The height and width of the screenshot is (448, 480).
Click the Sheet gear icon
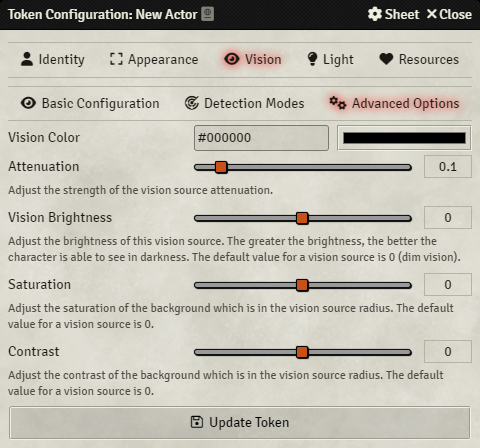(x=375, y=14)
